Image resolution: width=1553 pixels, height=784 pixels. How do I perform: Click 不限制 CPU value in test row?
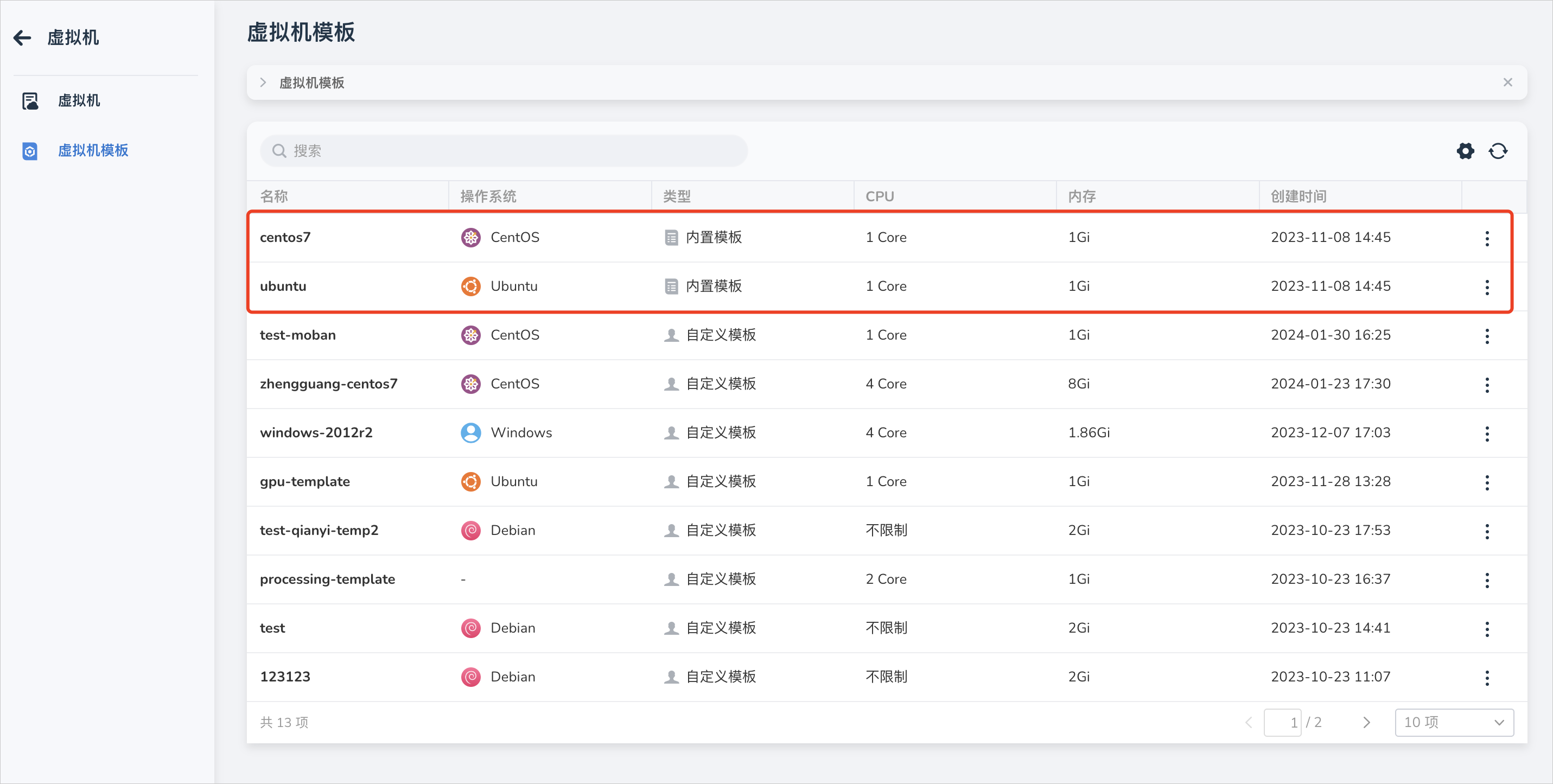click(886, 628)
